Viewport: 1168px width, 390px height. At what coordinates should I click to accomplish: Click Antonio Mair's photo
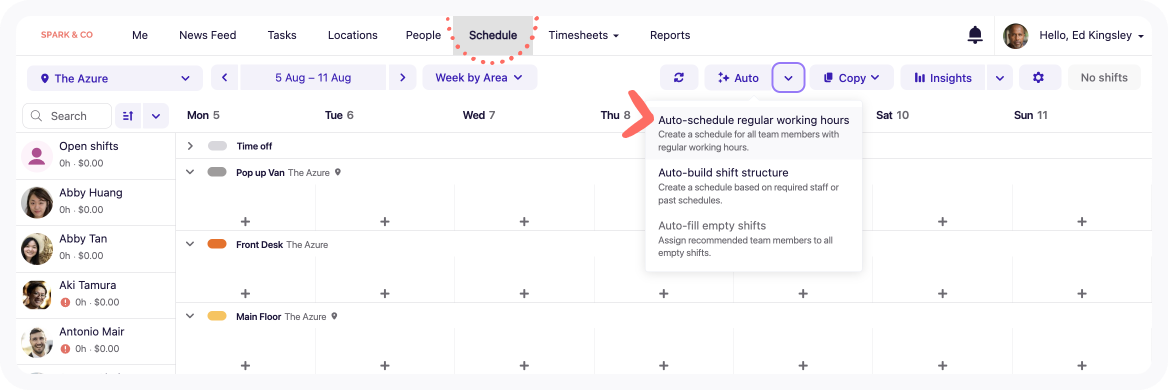[x=36, y=341]
